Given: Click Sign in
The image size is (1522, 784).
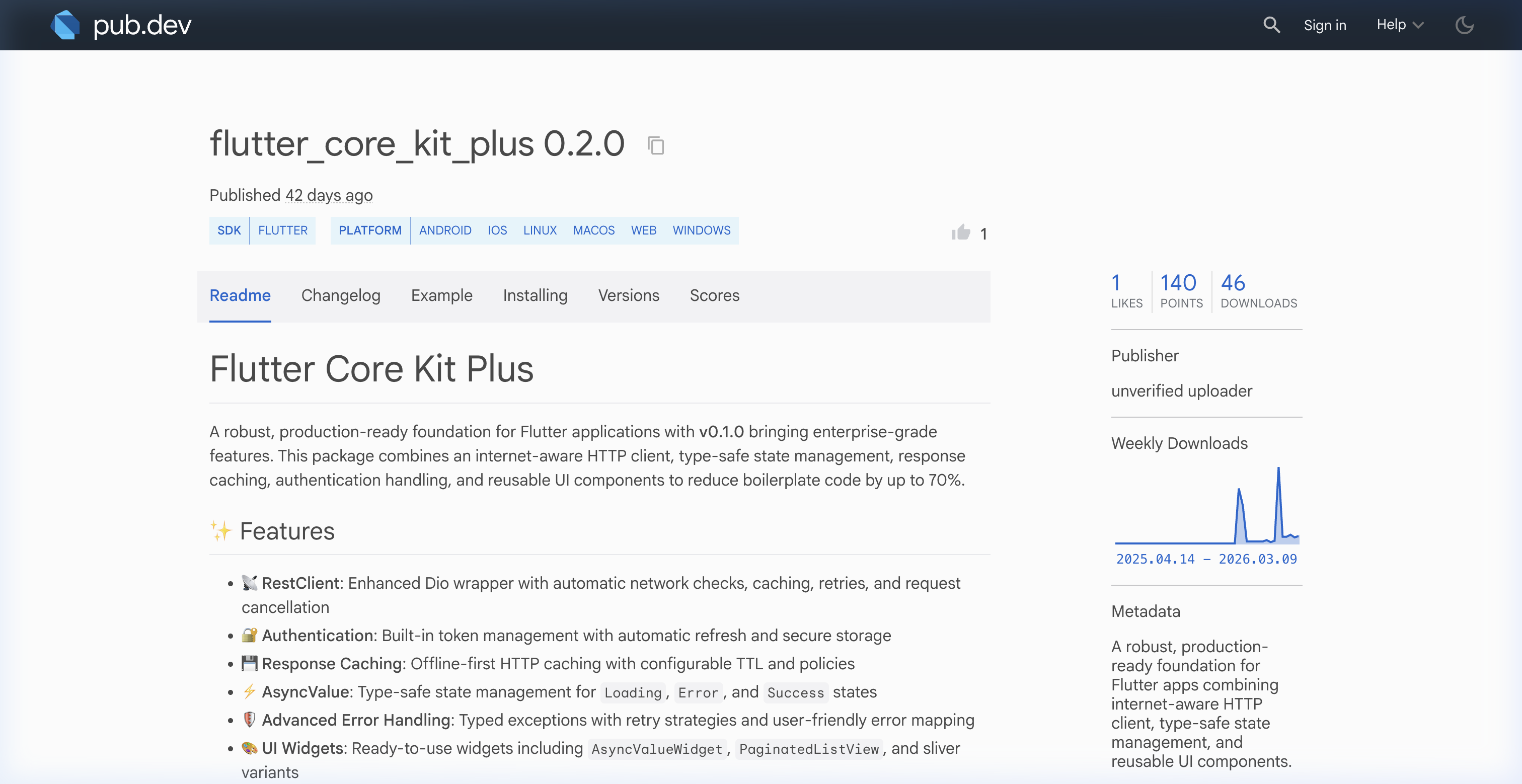Looking at the screenshot, I should [1325, 25].
